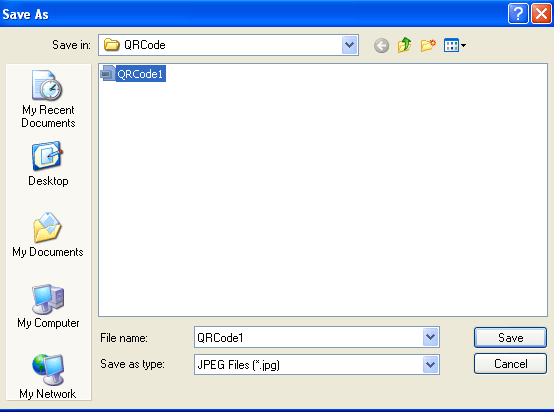Open the View Menu icon
The image size is (554, 412).
452,45
